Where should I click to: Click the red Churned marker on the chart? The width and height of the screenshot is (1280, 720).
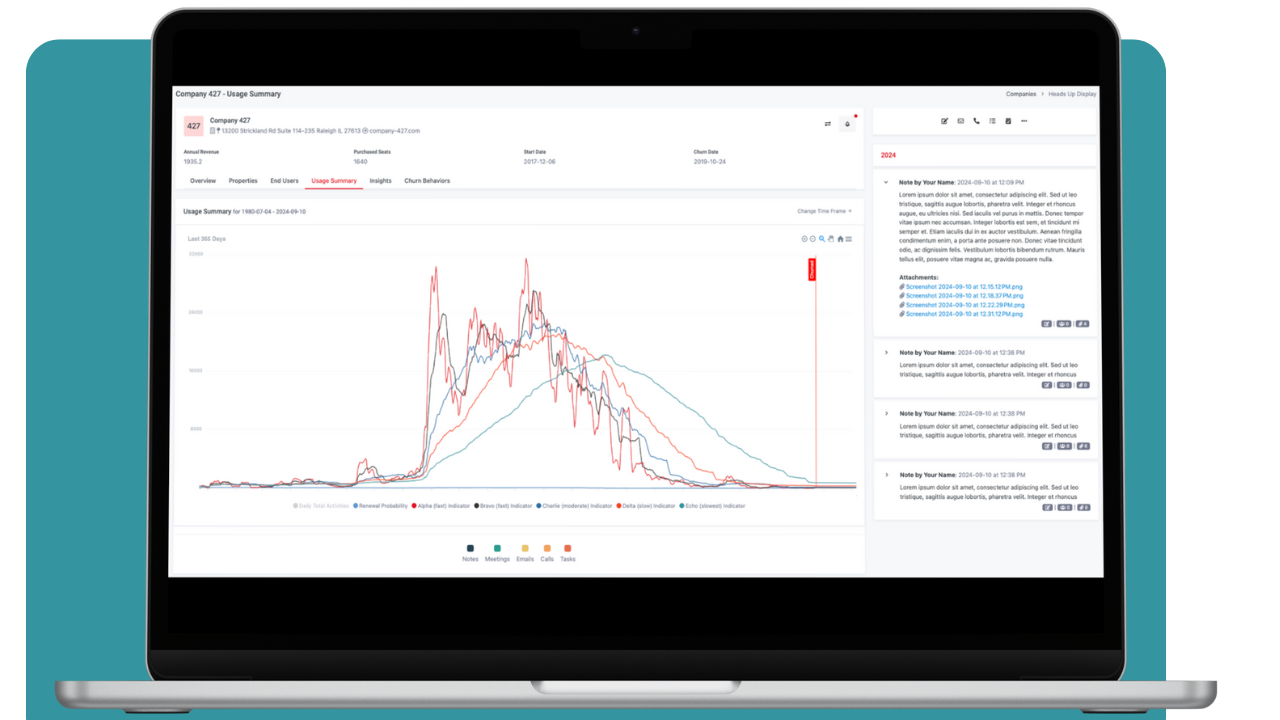812,269
